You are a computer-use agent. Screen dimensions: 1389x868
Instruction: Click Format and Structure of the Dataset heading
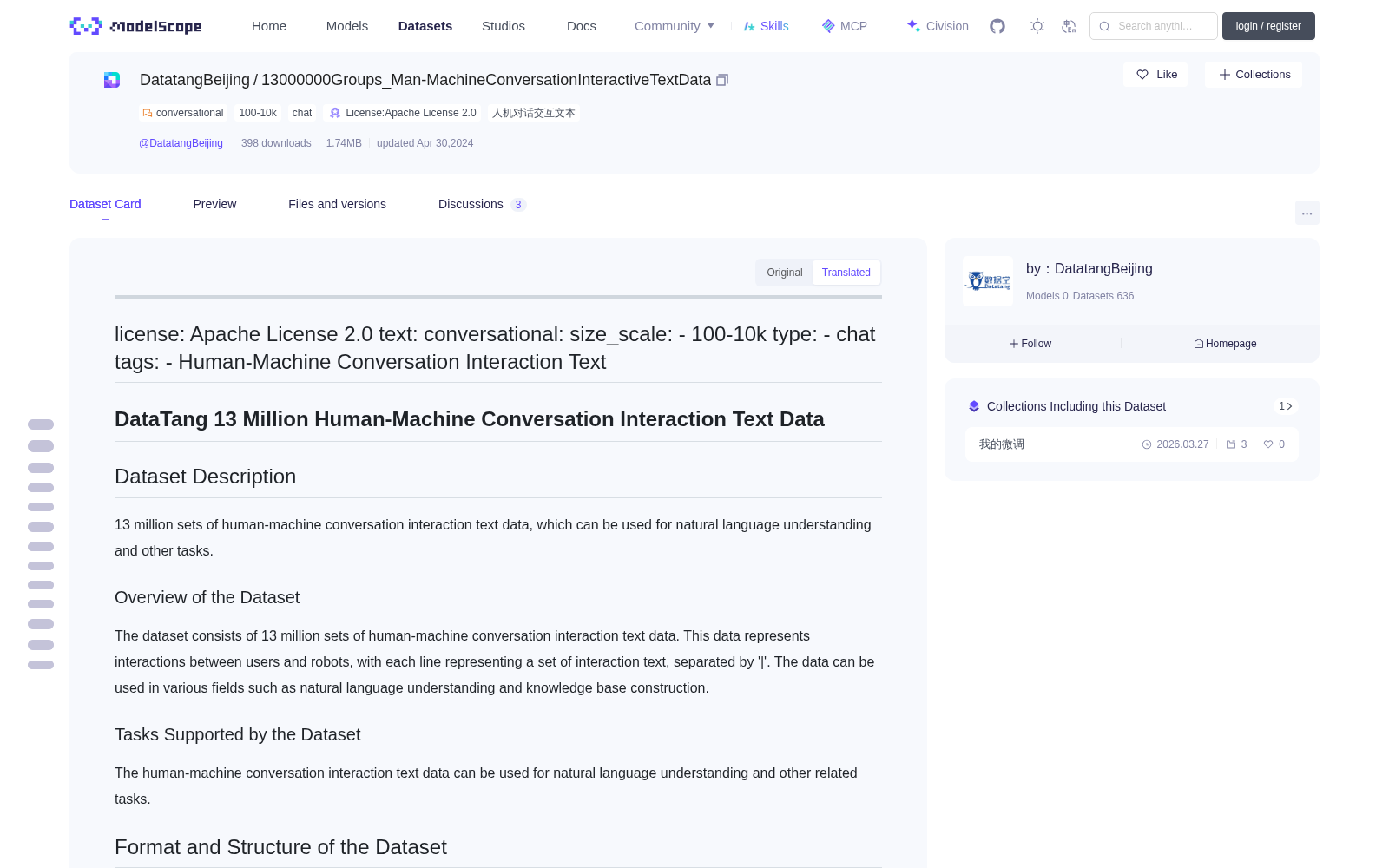coord(280,847)
